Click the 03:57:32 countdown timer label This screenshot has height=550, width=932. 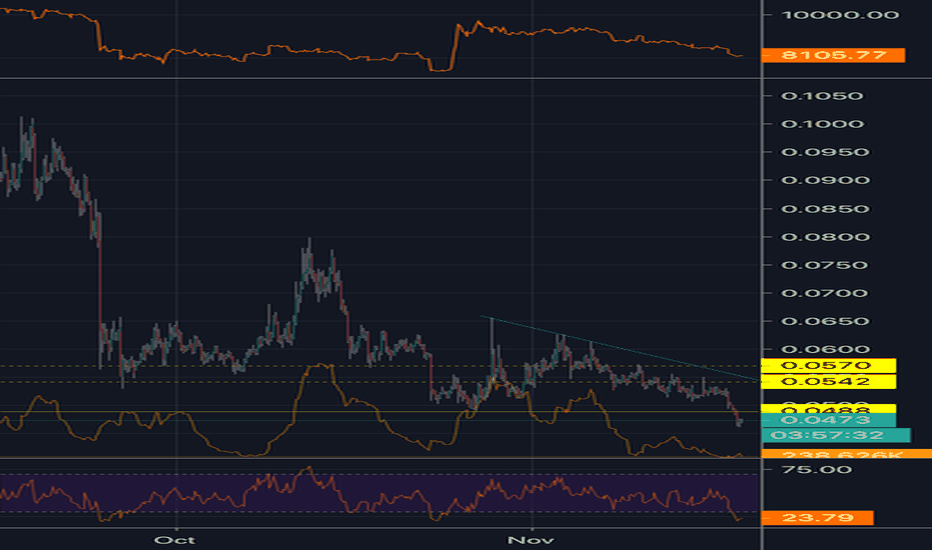point(836,435)
